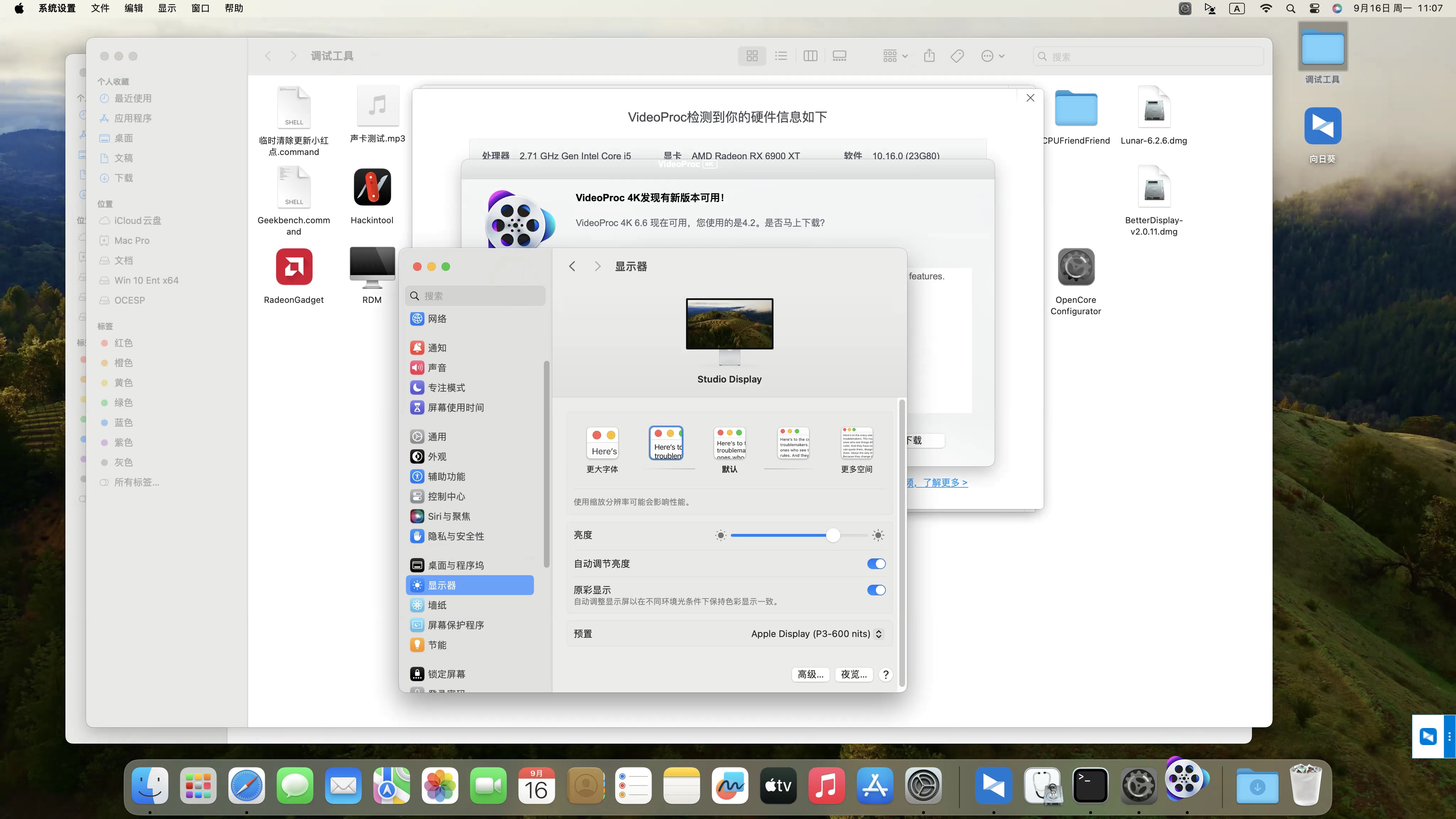
Task: Adjust the 亮度 brightness slider
Action: tap(832, 535)
